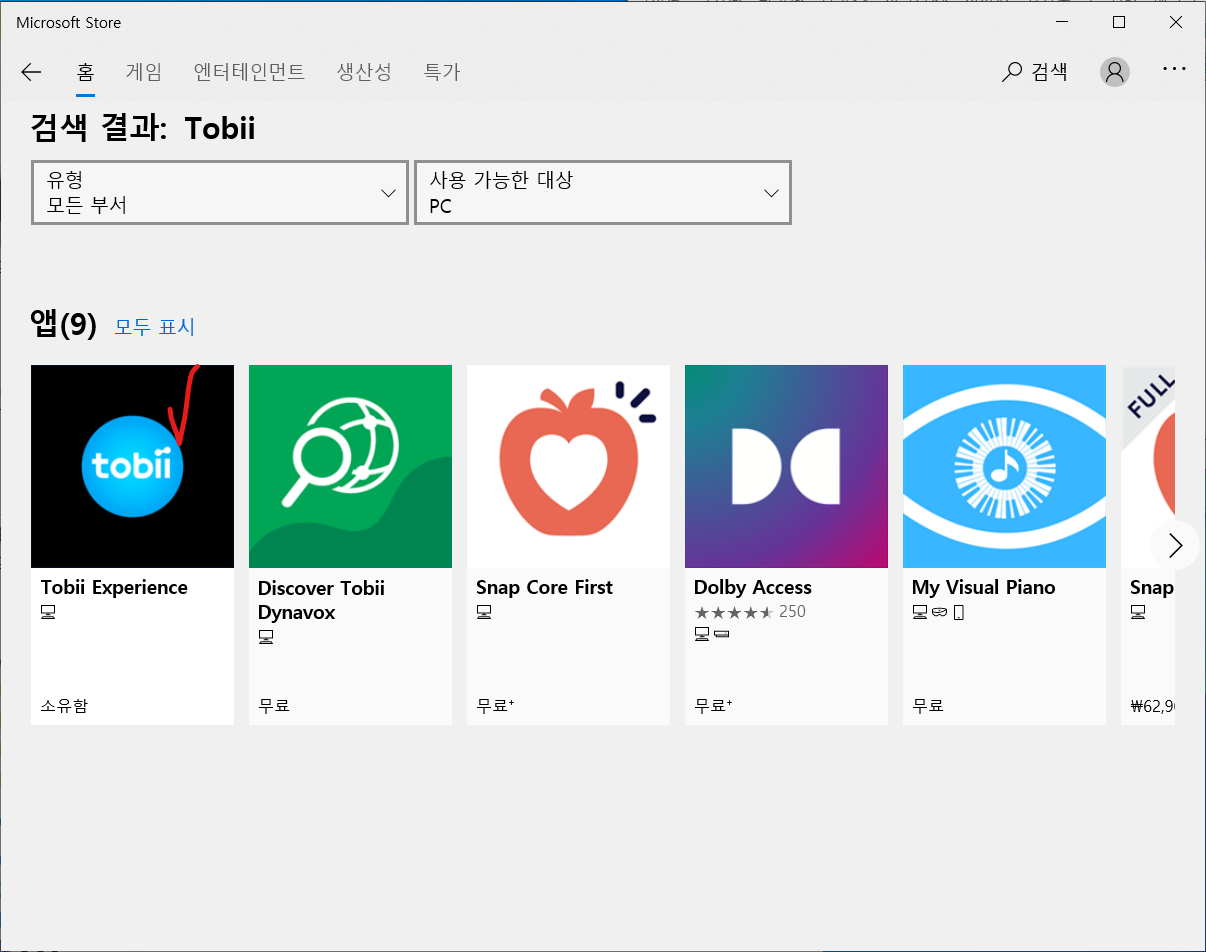This screenshot has height=952, width=1206.
Task: Click 무료⁺ price under Dolby Access
Action: 713,706
